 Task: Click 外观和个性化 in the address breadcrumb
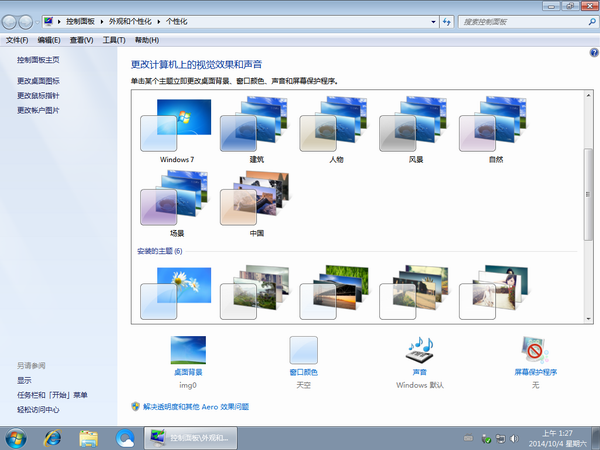point(130,21)
